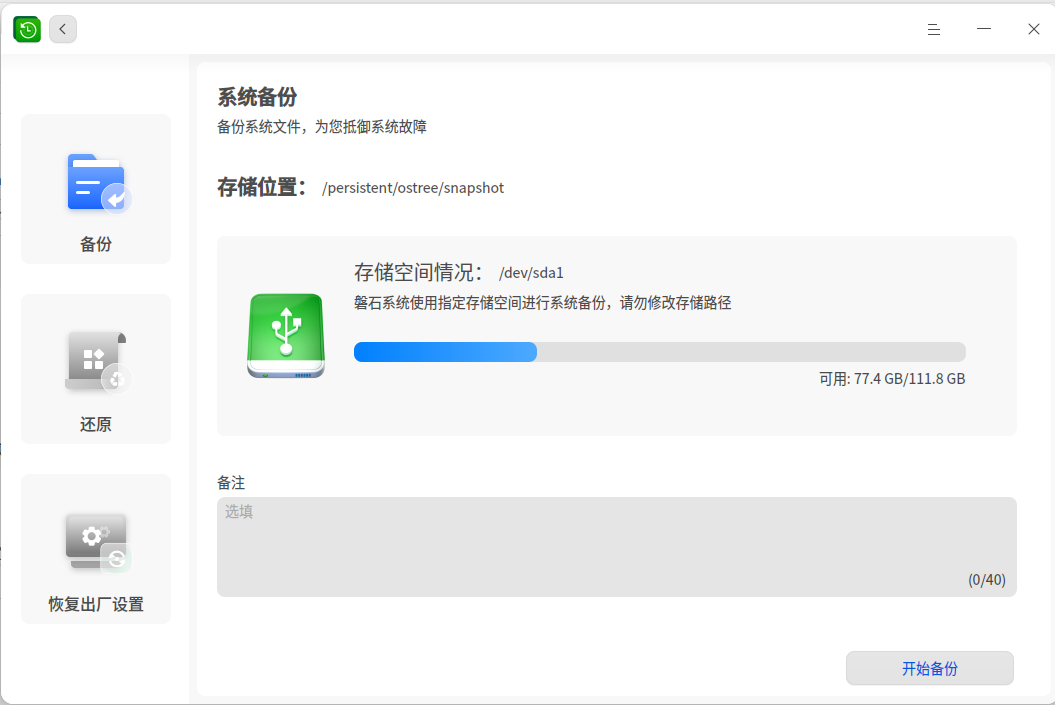Viewport: 1055px width, 705px height.
Task: Switch to the 恢复出厂设置 tab label
Action: pyautogui.click(x=96, y=604)
